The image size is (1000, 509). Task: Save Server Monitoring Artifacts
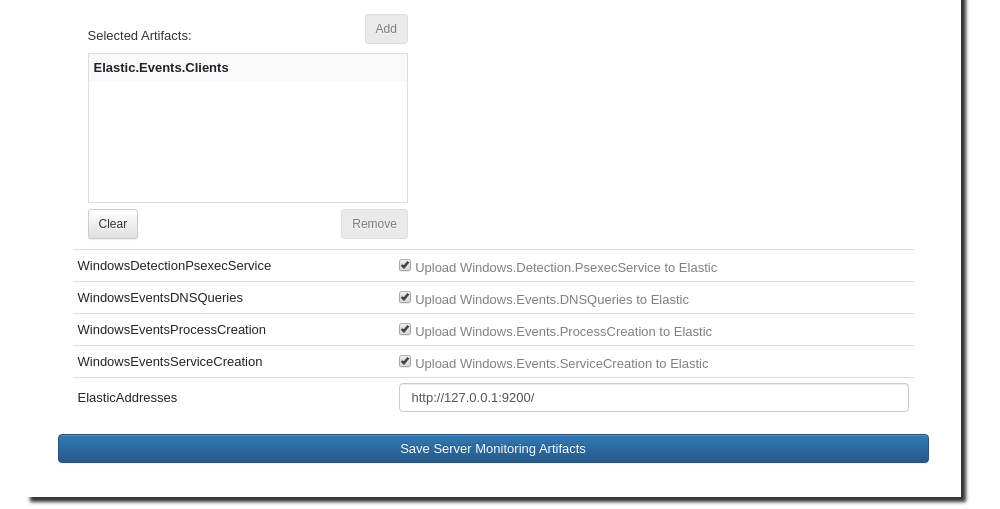click(x=493, y=449)
